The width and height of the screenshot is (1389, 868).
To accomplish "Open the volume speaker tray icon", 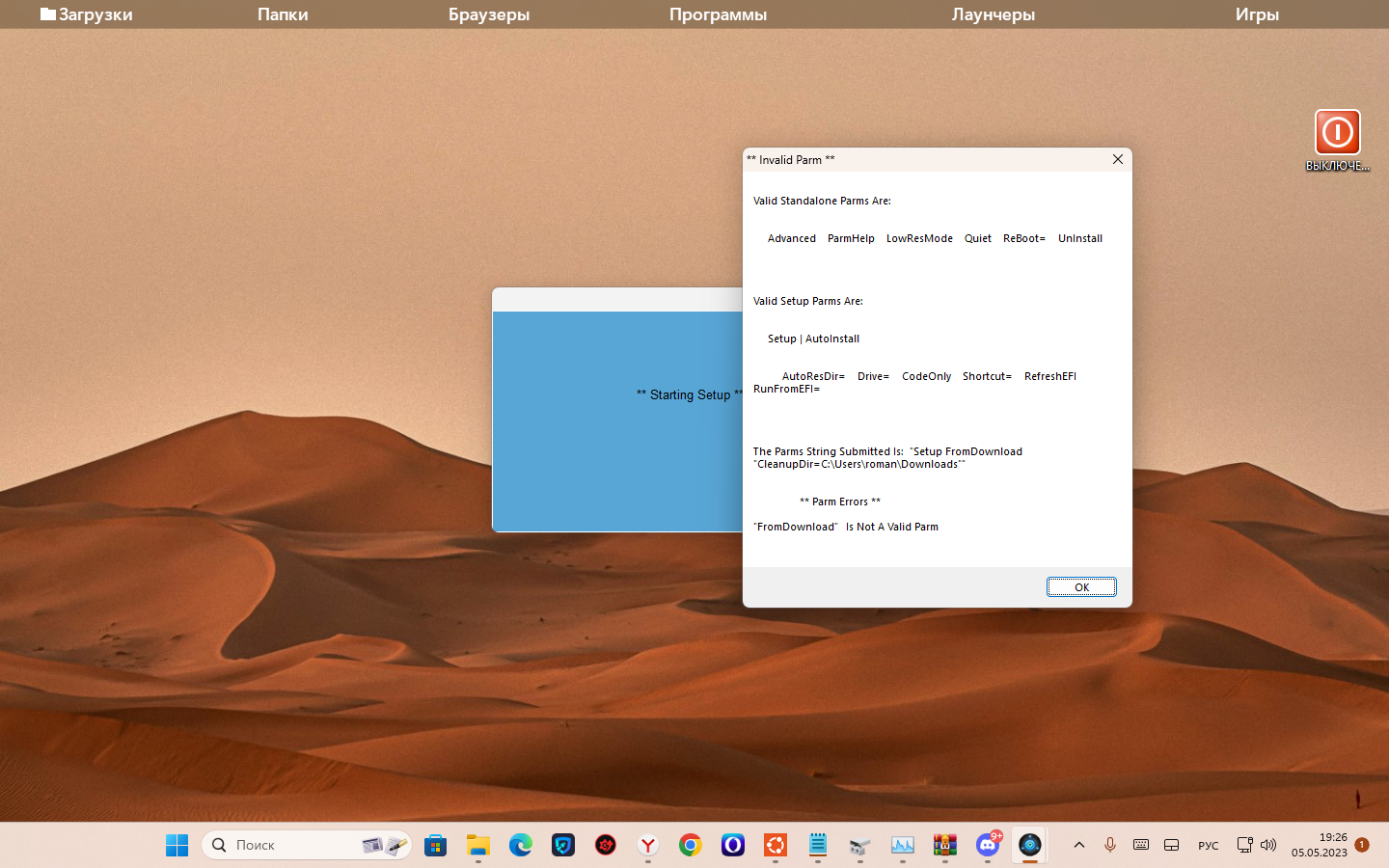I will tap(1268, 845).
